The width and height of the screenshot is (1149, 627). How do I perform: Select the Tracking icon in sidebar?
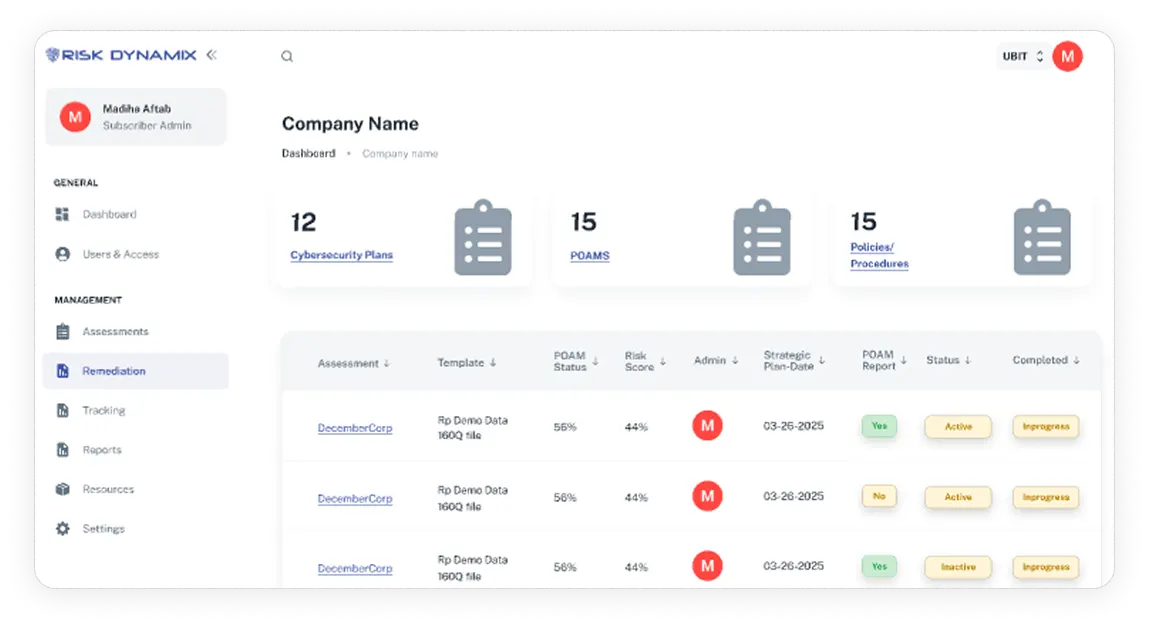pos(62,410)
